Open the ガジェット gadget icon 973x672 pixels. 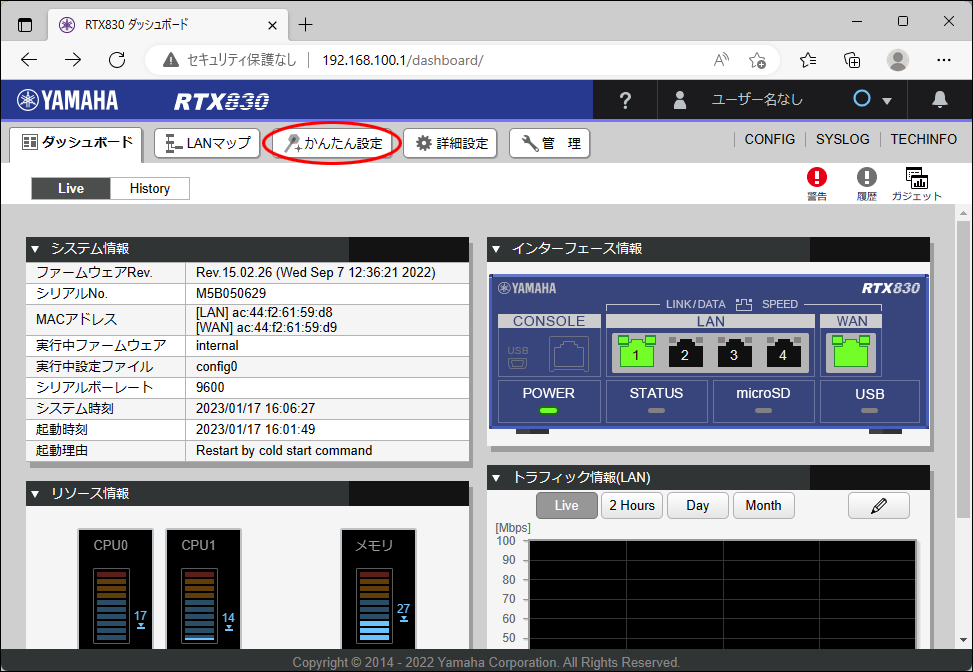[917, 184]
